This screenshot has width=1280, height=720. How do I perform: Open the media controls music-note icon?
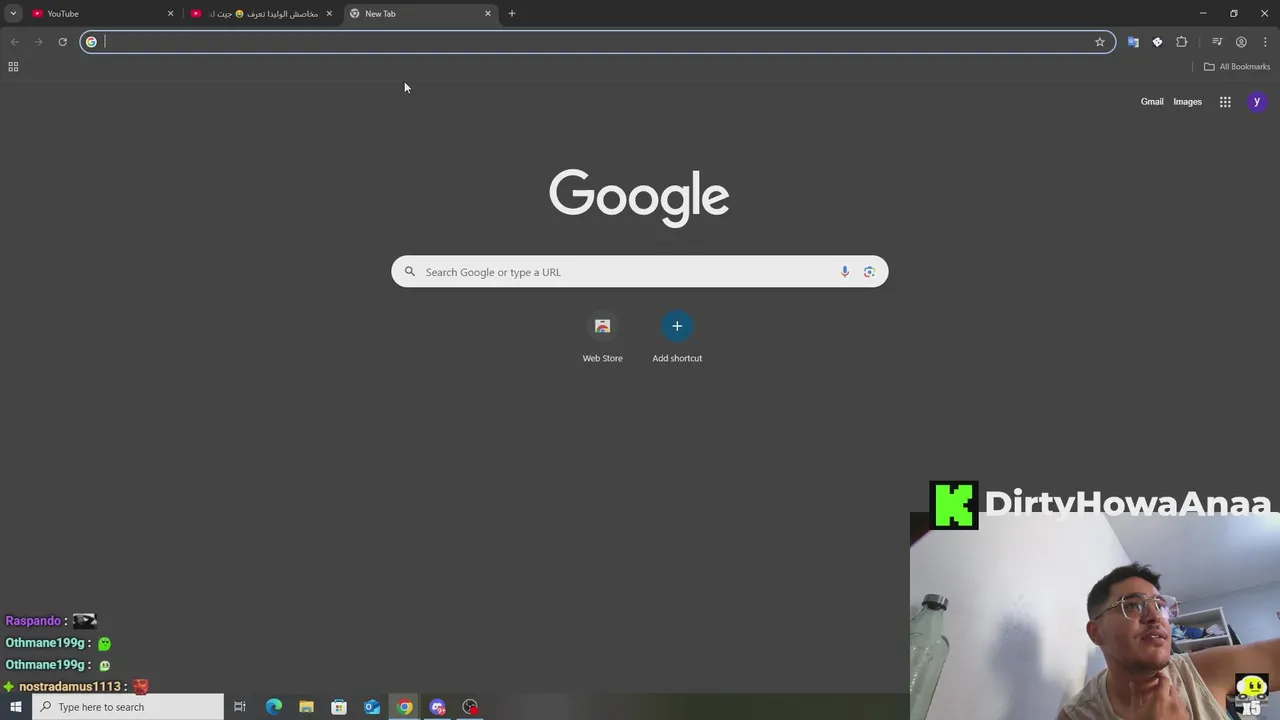tap(1217, 42)
